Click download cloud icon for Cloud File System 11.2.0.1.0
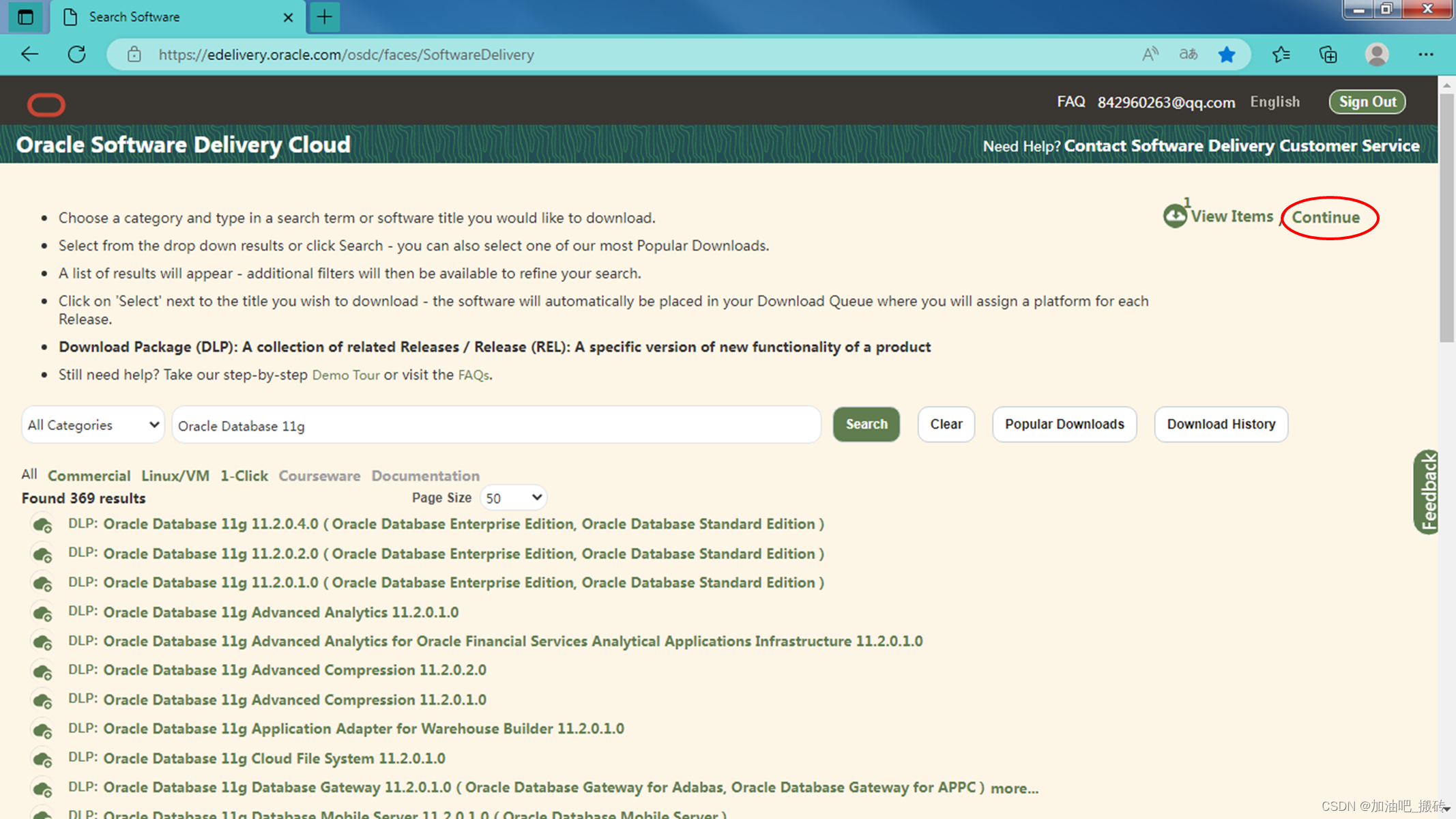This screenshot has height=819, width=1456. (42, 758)
